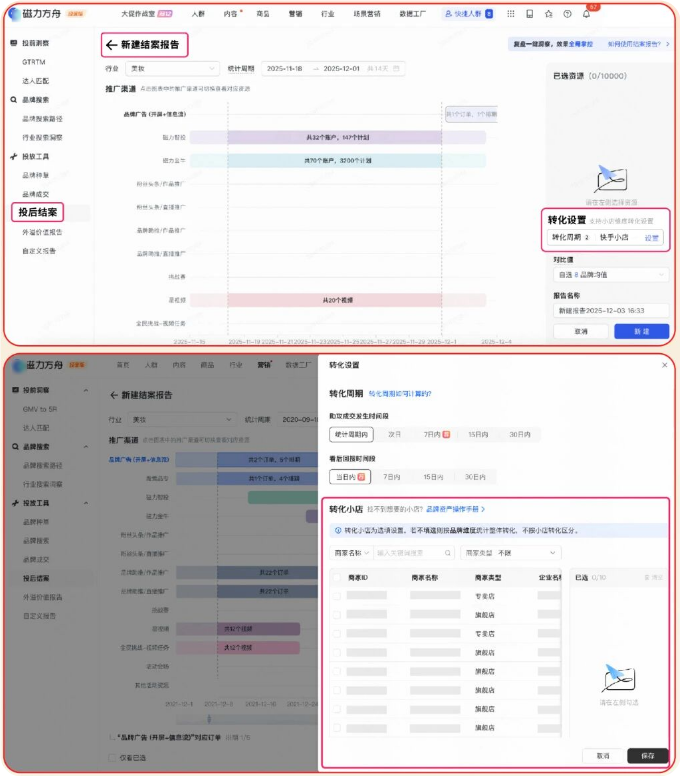Select the 统计周期内 conversion period option
The width and height of the screenshot is (680, 776).
pos(352,434)
